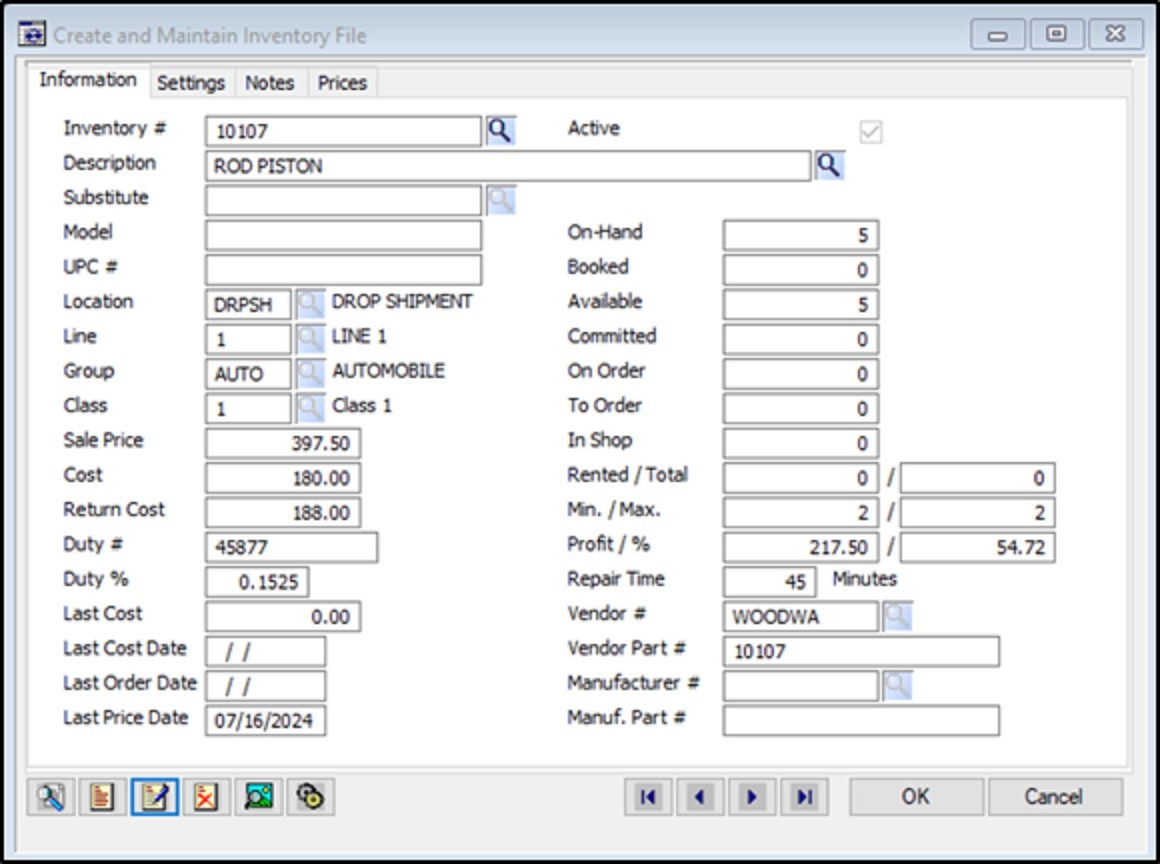Click the Booked quantity field

point(800,269)
